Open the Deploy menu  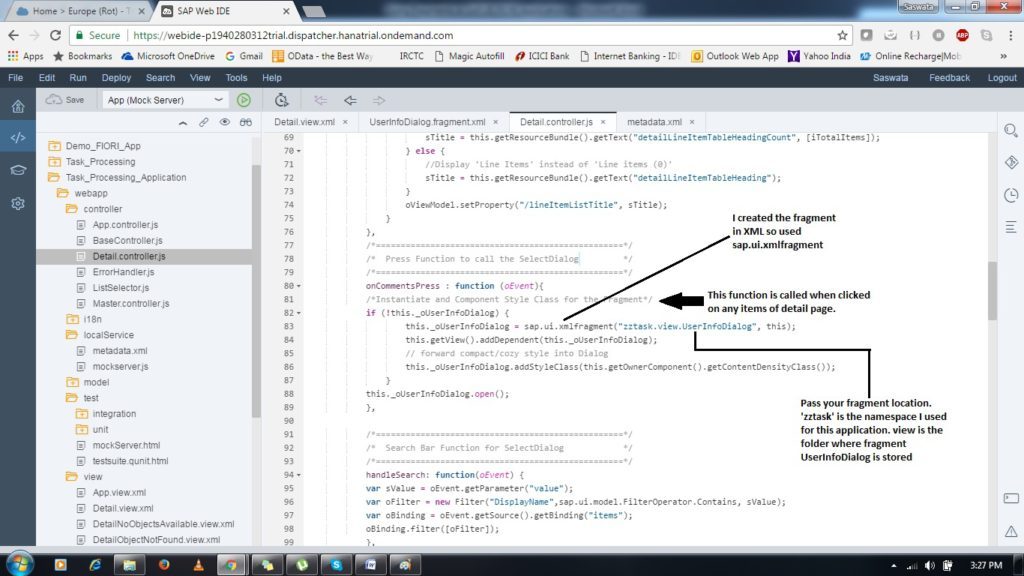tap(116, 78)
